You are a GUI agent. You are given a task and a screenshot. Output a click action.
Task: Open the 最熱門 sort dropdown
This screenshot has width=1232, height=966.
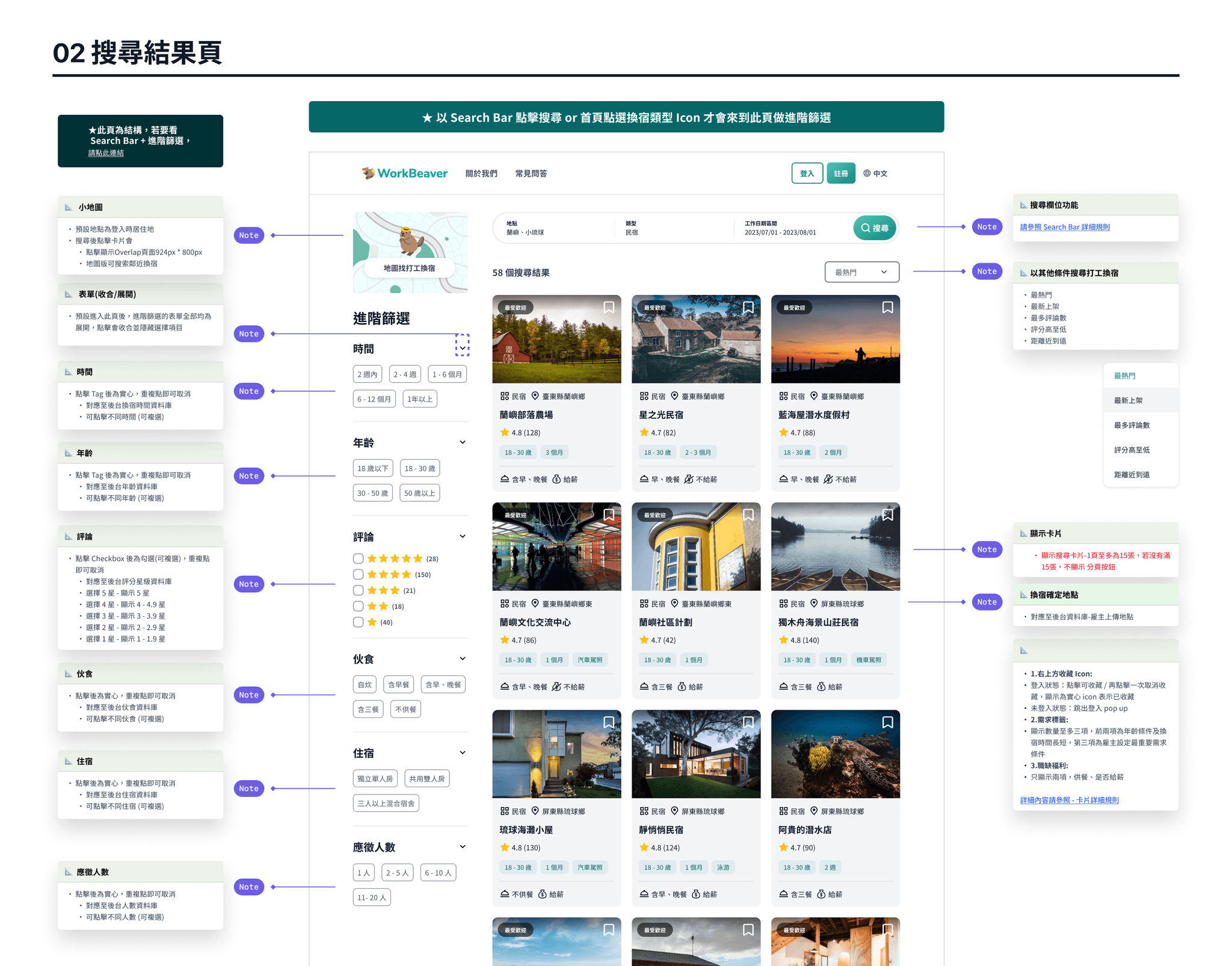coord(861,272)
